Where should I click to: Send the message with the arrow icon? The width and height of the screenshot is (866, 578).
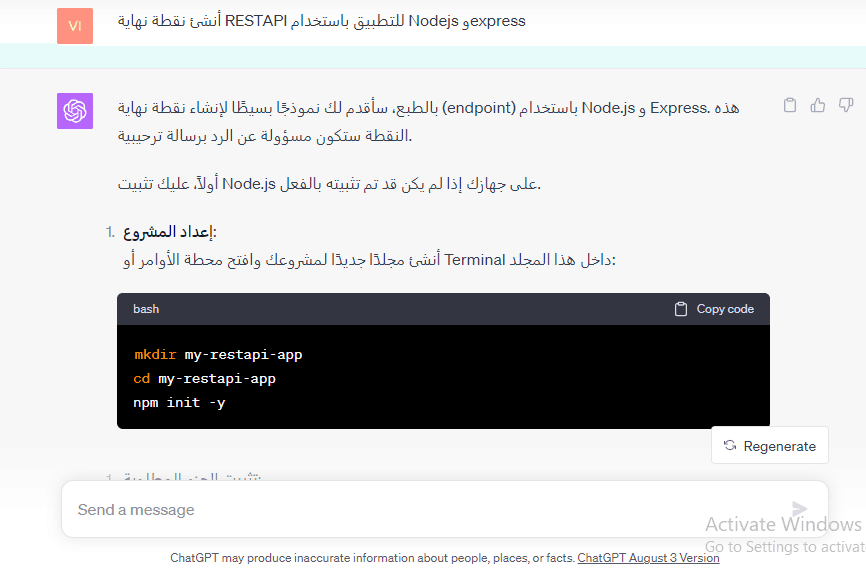(799, 508)
